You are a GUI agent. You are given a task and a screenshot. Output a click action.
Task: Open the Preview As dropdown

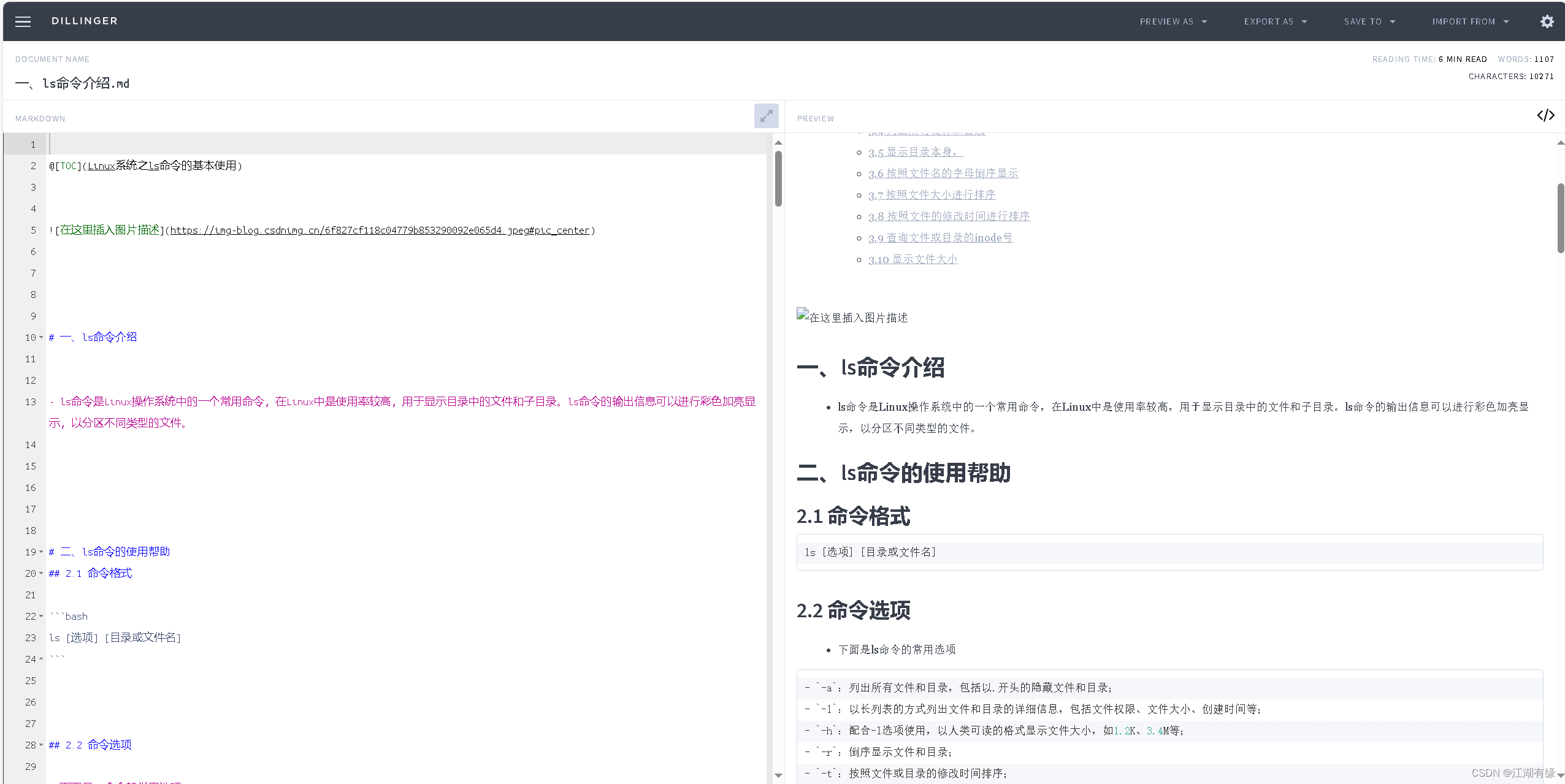pos(1173,21)
